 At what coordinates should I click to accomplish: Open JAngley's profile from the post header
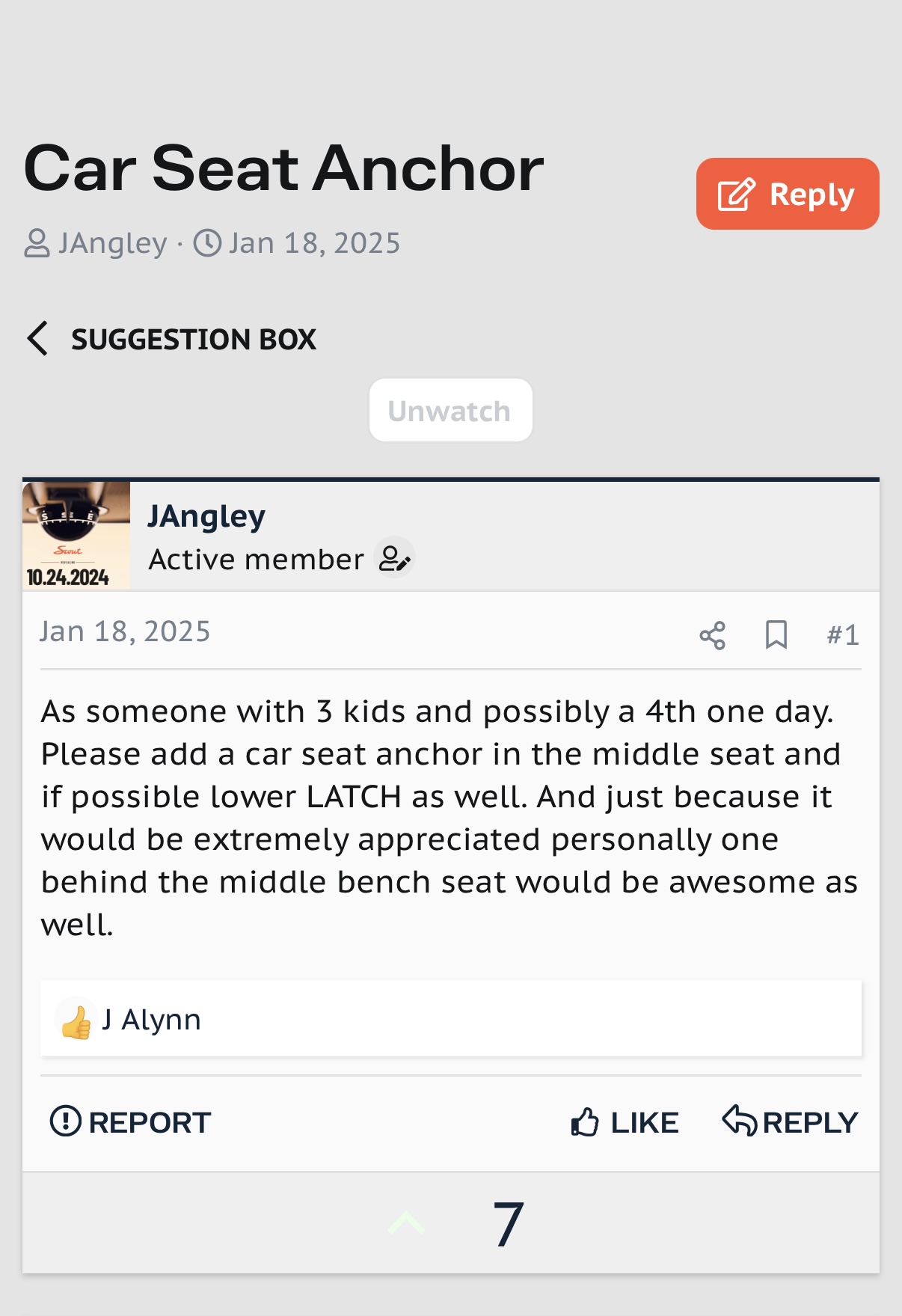click(206, 516)
